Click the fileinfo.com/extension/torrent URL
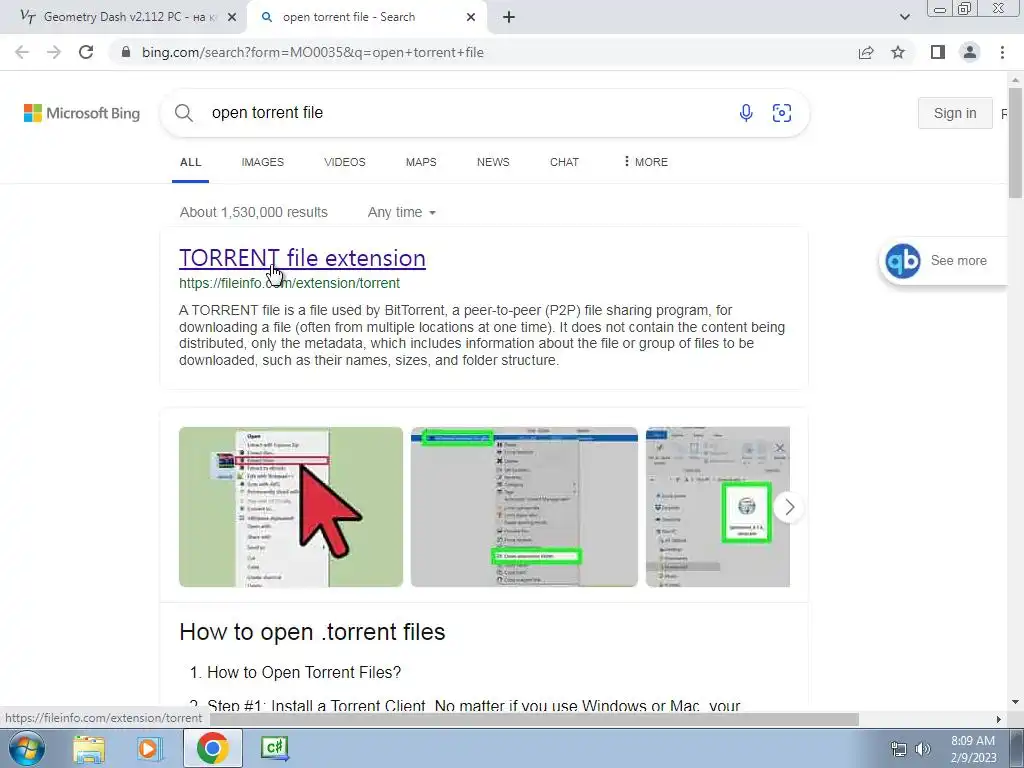Viewport: 1024px width, 768px height. pyautogui.click(x=289, y=283)
